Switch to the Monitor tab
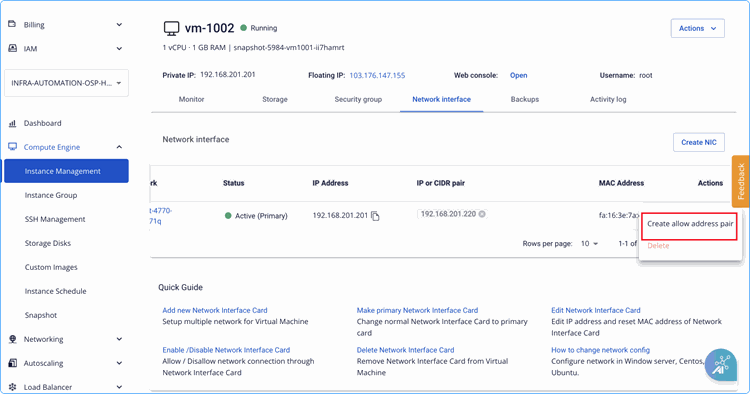The height and width of the screenshot is (394, 750). click(x=191, y=99)
